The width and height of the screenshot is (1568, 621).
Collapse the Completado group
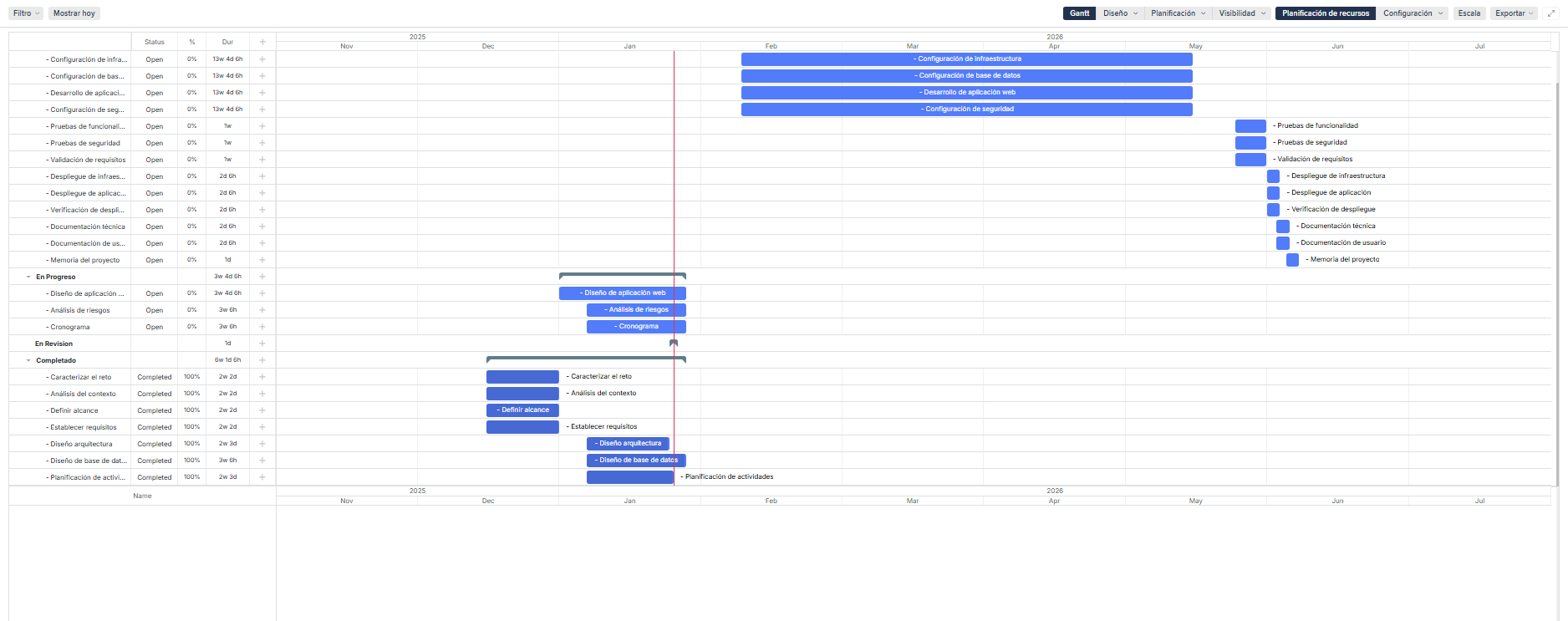(28, 360)
